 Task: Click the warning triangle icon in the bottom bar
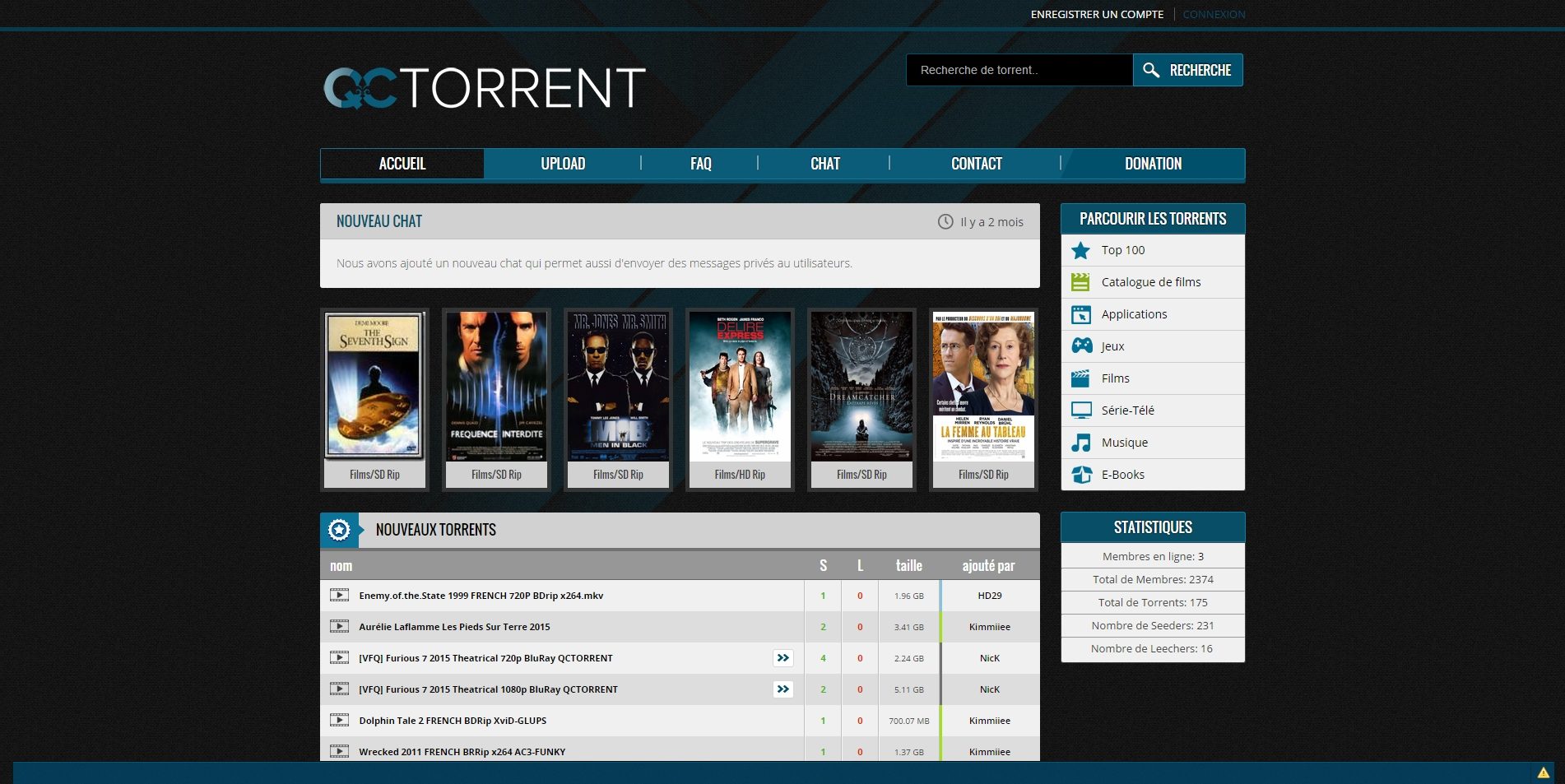pyautogui.click(x=1544, y=772)
